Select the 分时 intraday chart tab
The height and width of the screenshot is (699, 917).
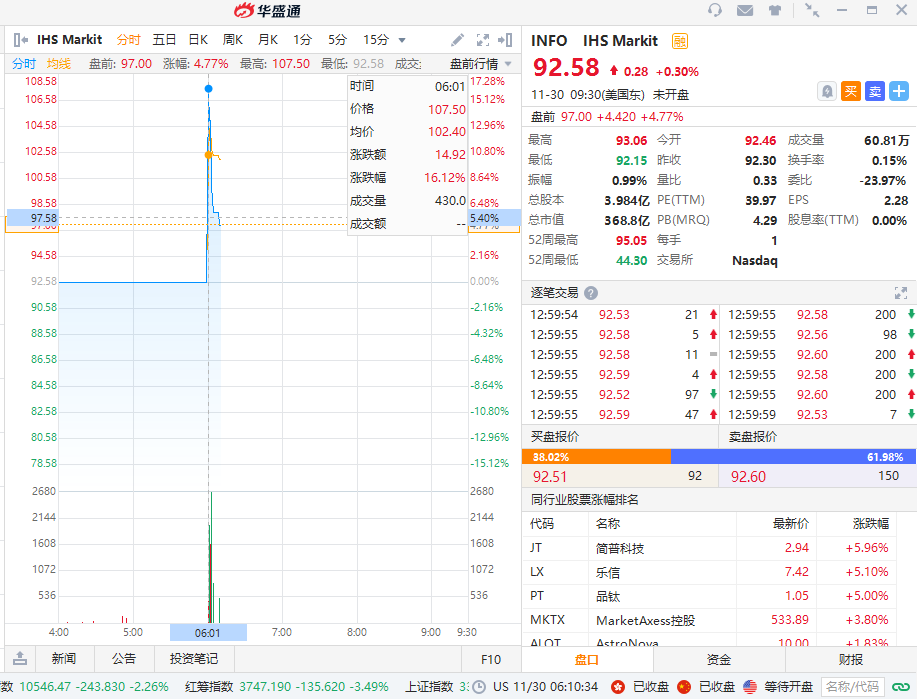(x=128, y=40)
